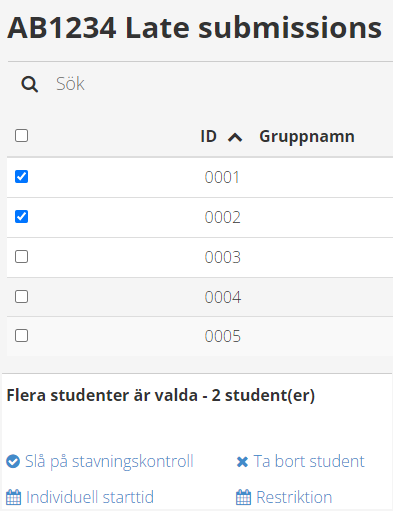393x511 pixels.
Task: Focus the Sök search field
Action: click(220, 84)
